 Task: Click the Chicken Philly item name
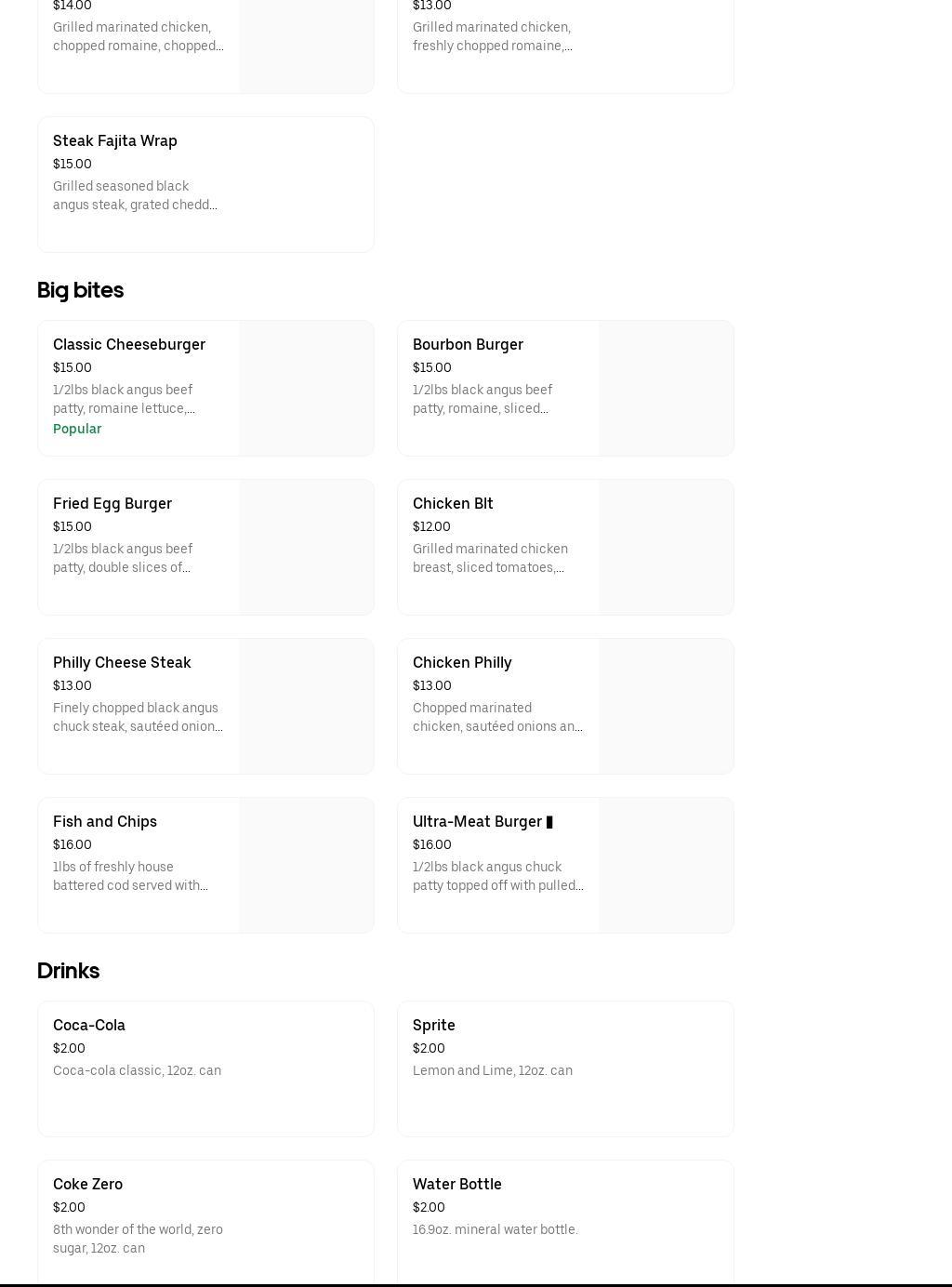[462, 663]
